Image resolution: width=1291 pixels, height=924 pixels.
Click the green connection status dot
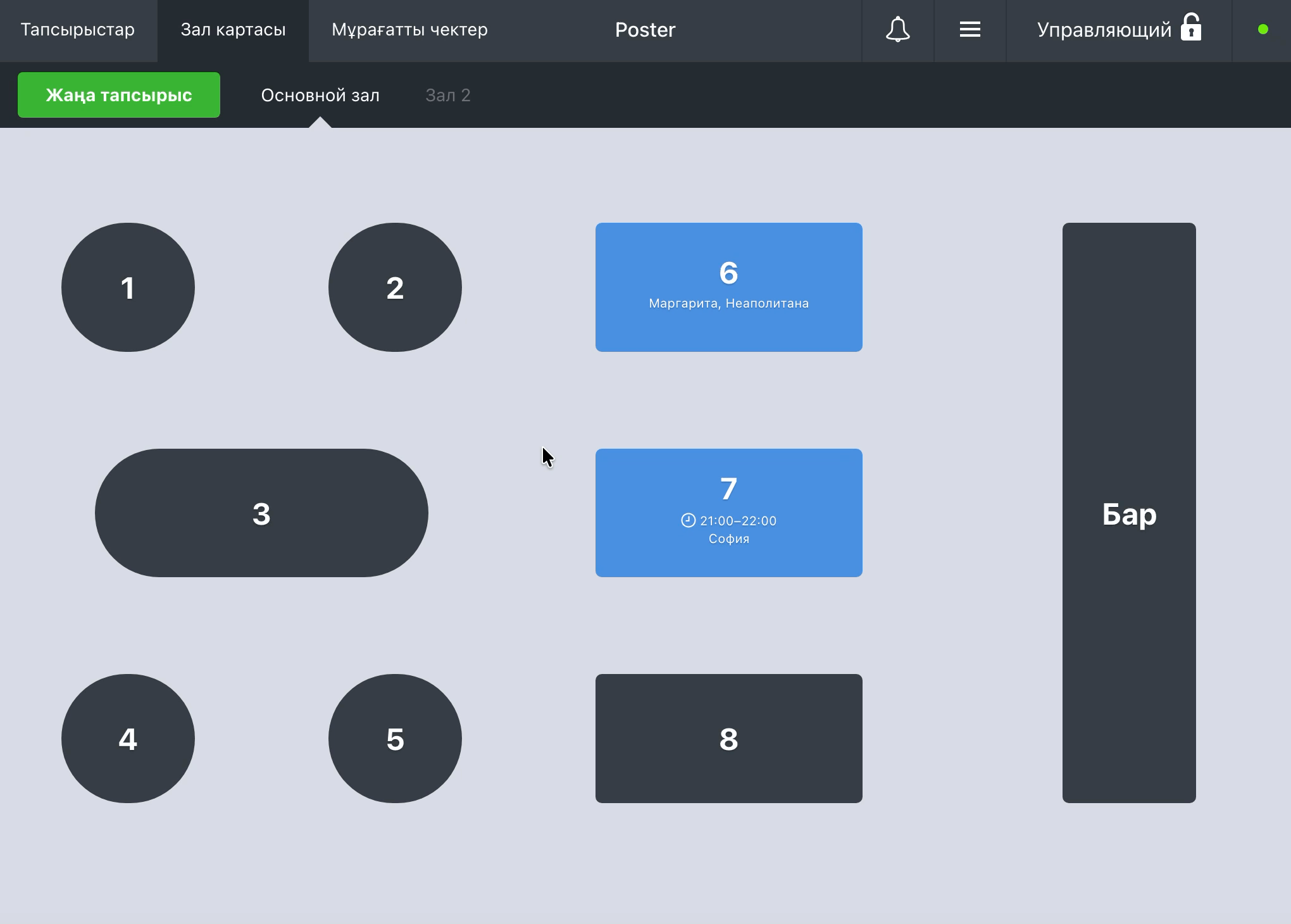point(1263,30)
